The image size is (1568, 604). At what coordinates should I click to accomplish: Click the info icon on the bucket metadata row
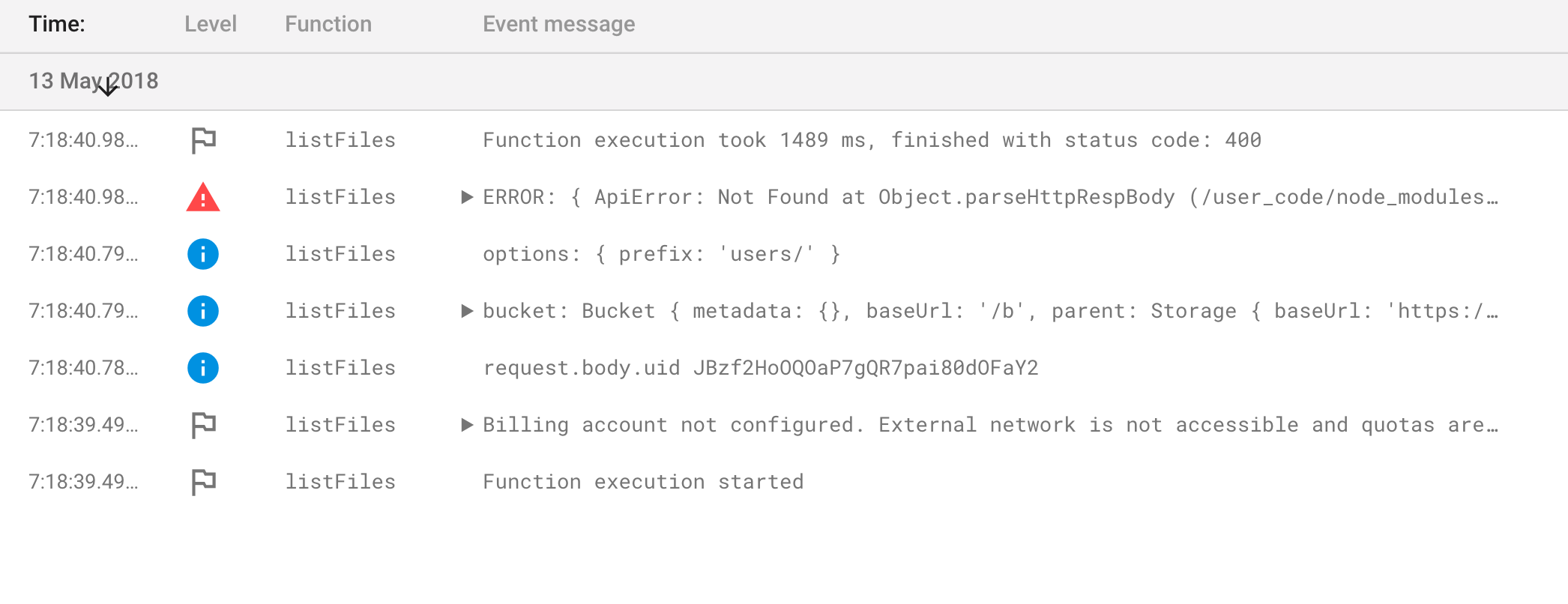[202, 311]
